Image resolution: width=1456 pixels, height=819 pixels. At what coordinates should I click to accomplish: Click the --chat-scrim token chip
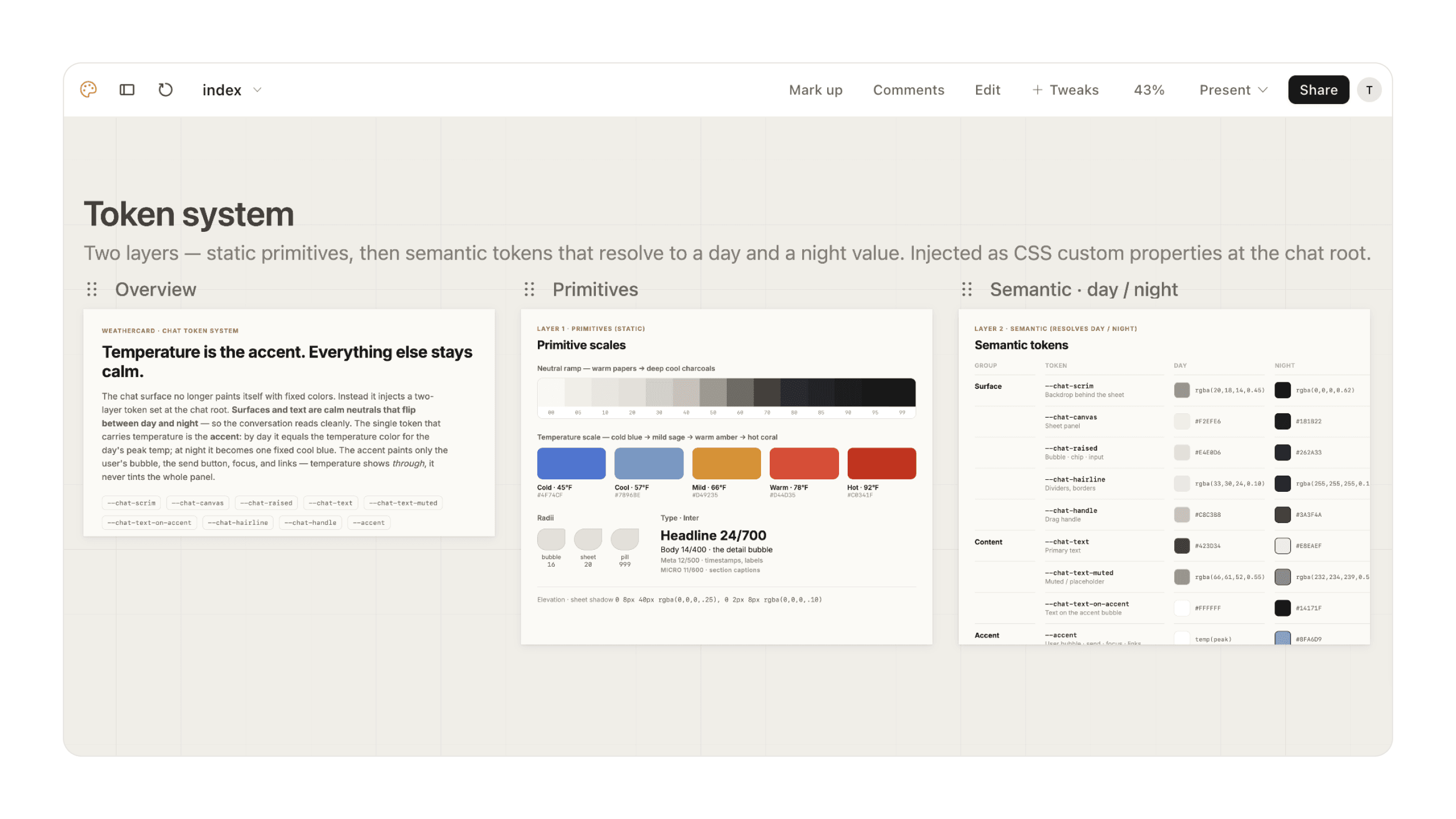pos(131,503)
